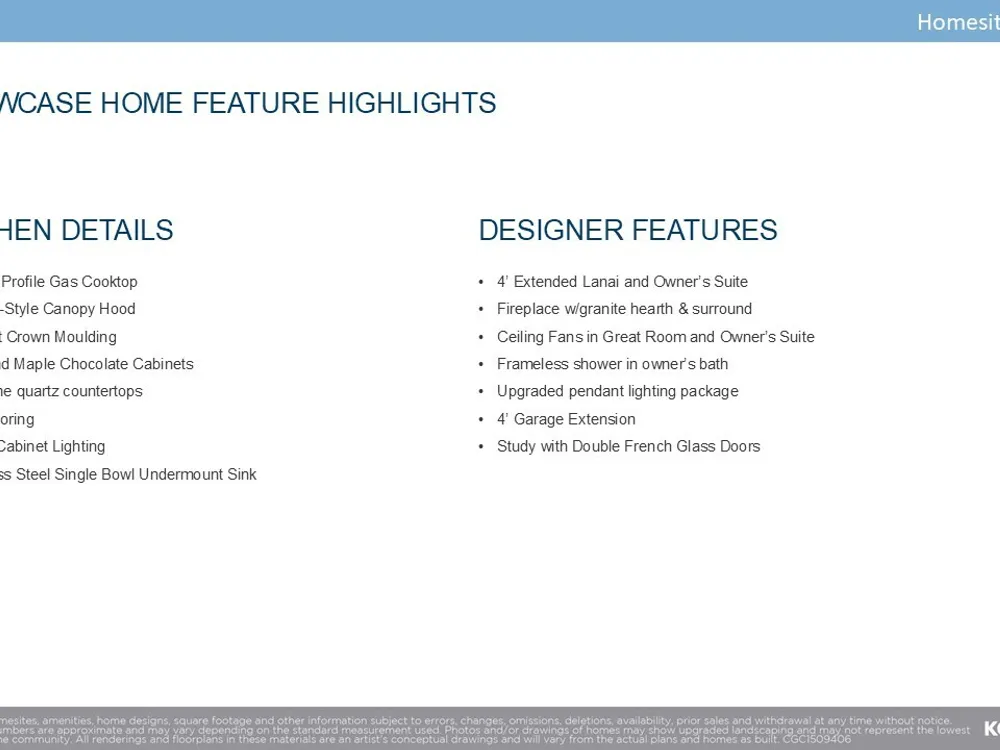Select the Canopy Hood list item
Image resolution: width=1000 pixels, height=750 pixels.
tap(68, 309)
